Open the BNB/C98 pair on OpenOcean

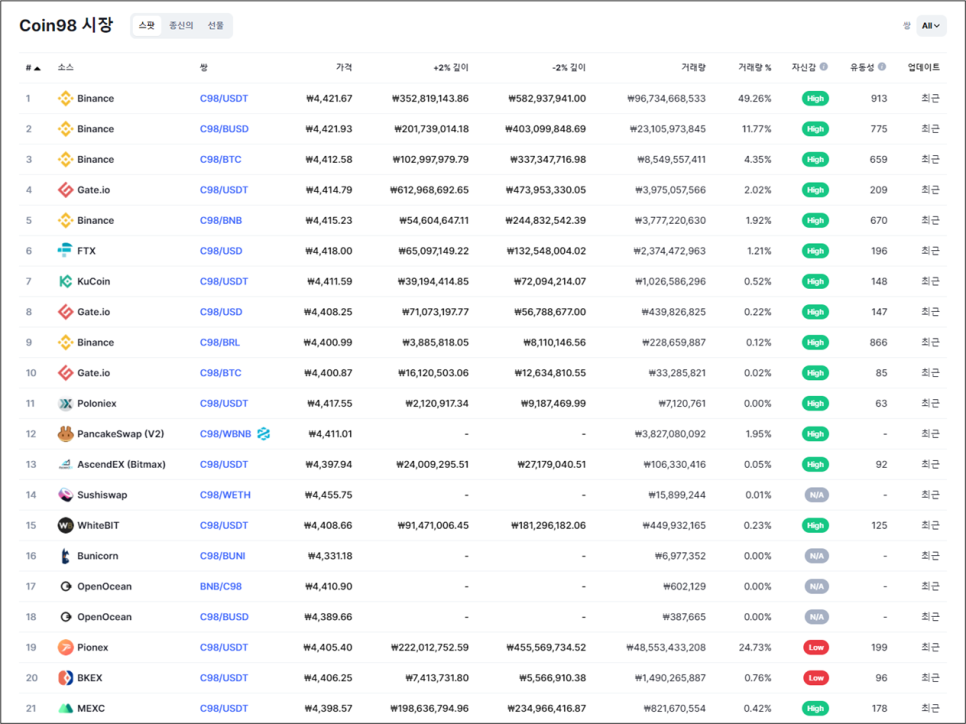click(220, 587)
